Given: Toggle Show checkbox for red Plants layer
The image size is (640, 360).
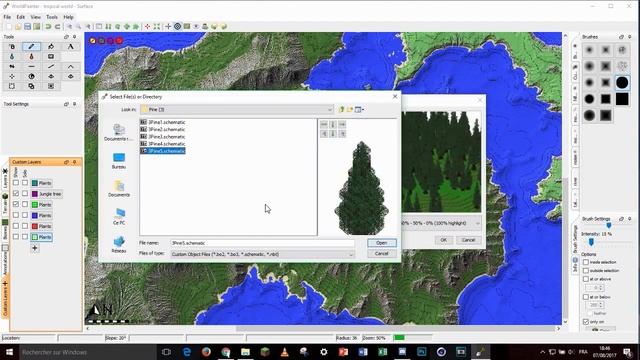Looking at the screenshot, I should tap(16, 226).
